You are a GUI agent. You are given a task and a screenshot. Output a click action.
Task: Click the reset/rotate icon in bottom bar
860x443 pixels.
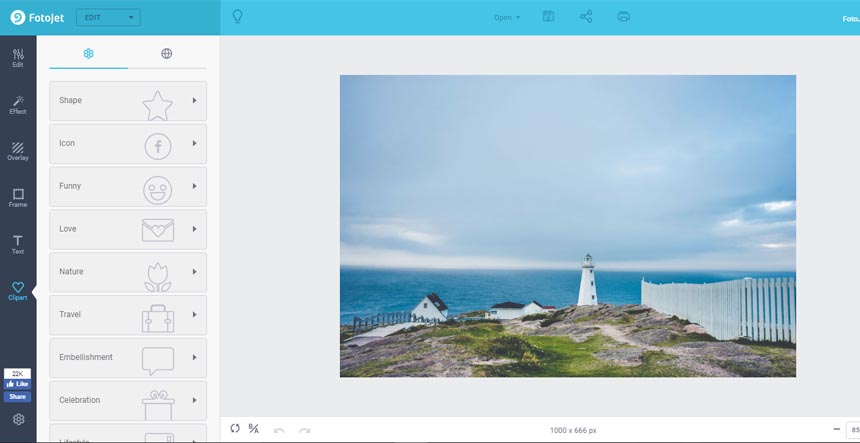pyautogui.click(x=235, y=428)
